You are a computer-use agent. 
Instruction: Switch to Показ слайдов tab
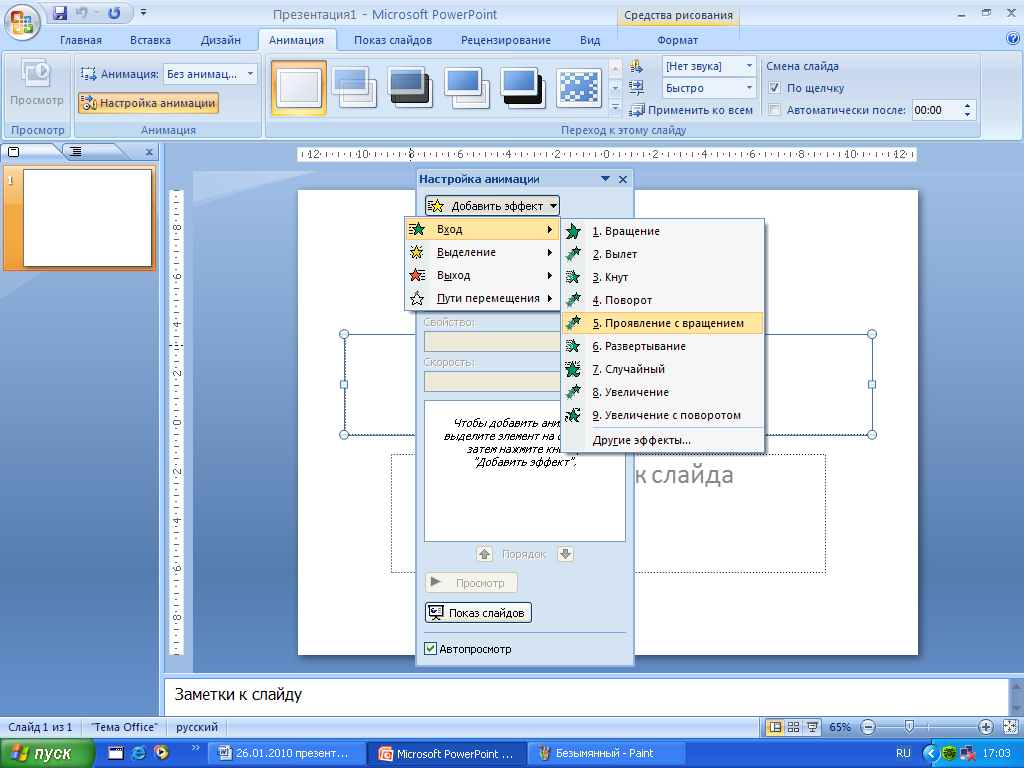(393, 40)
